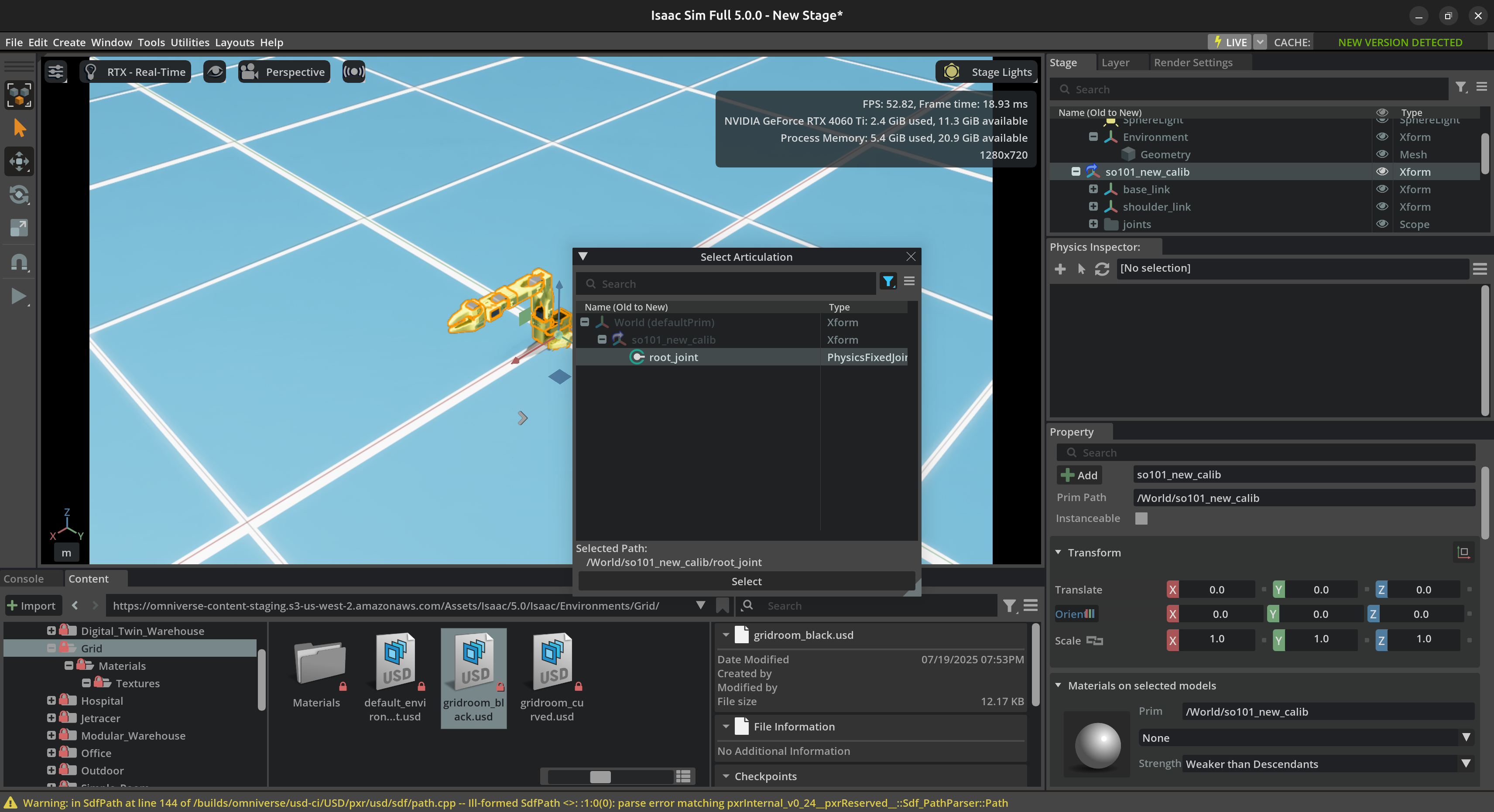Image resolution: width=1494 pixels, height=812 pixels.
Task: Adjust the thumbnail size slider
Action: 600,777
